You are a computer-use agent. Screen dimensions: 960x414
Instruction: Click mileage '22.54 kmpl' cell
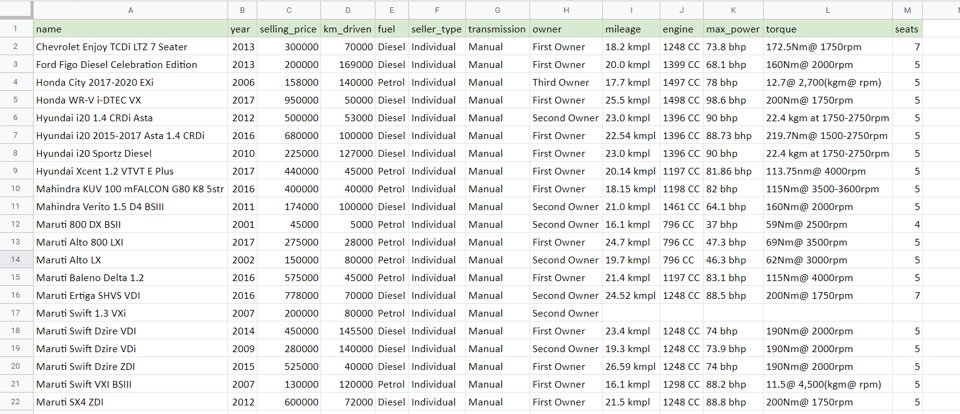click(631, 135)
